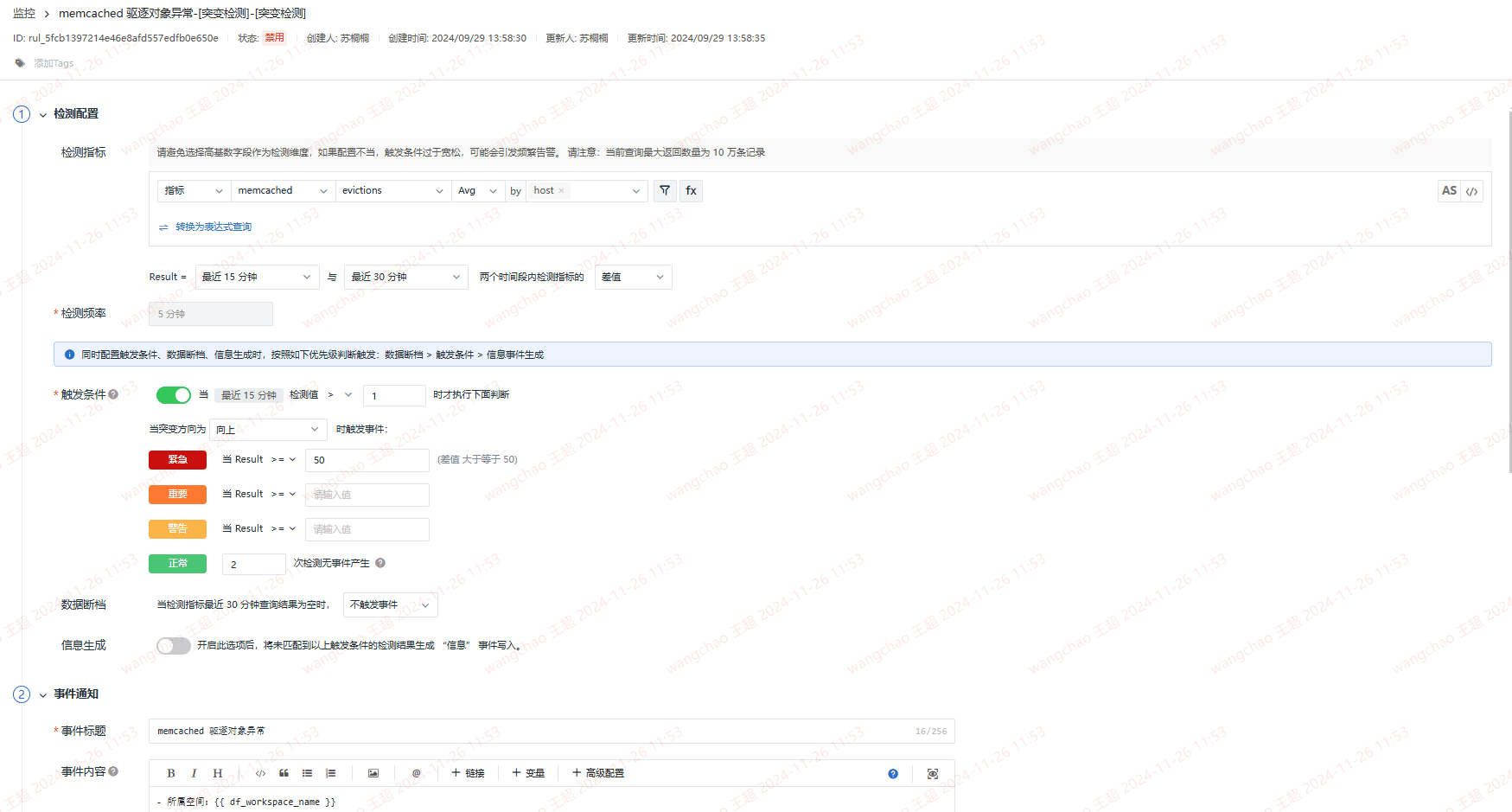
Task: Focus the 警告 threshold input field
Action: [367, 529]
